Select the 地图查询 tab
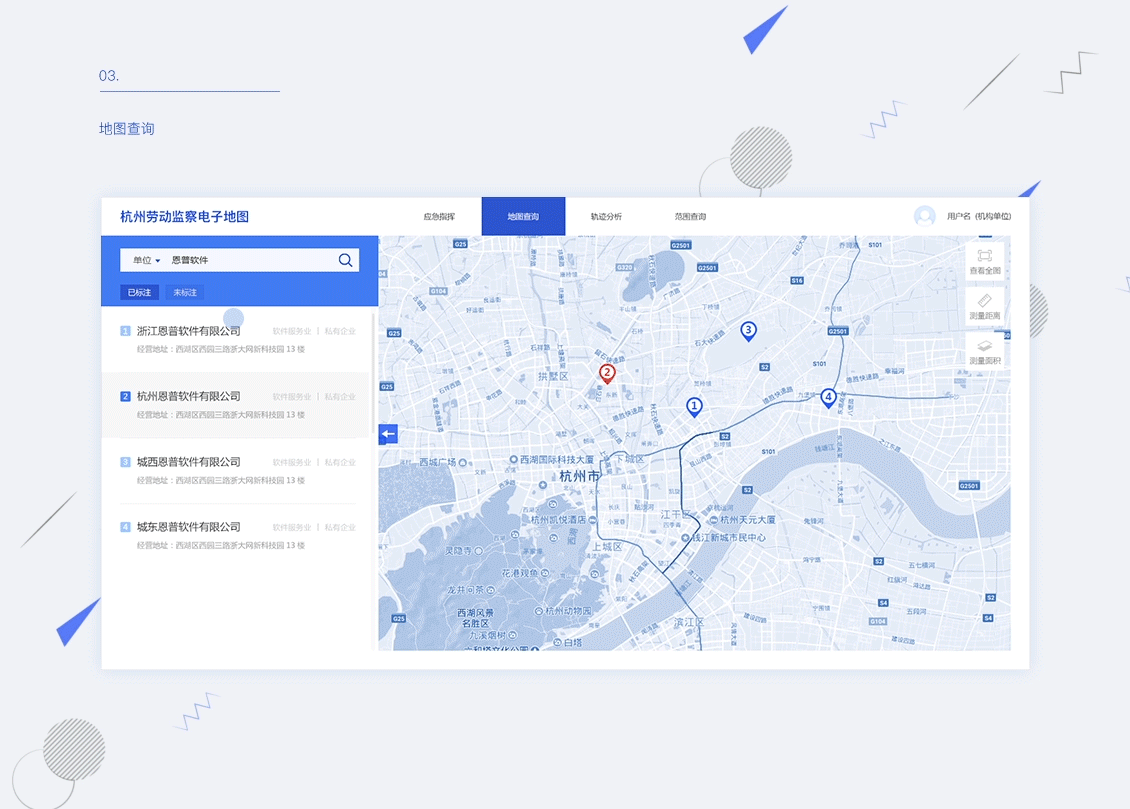The height and width of the screenshot is (809, 1130). click(x=523, y=216)
